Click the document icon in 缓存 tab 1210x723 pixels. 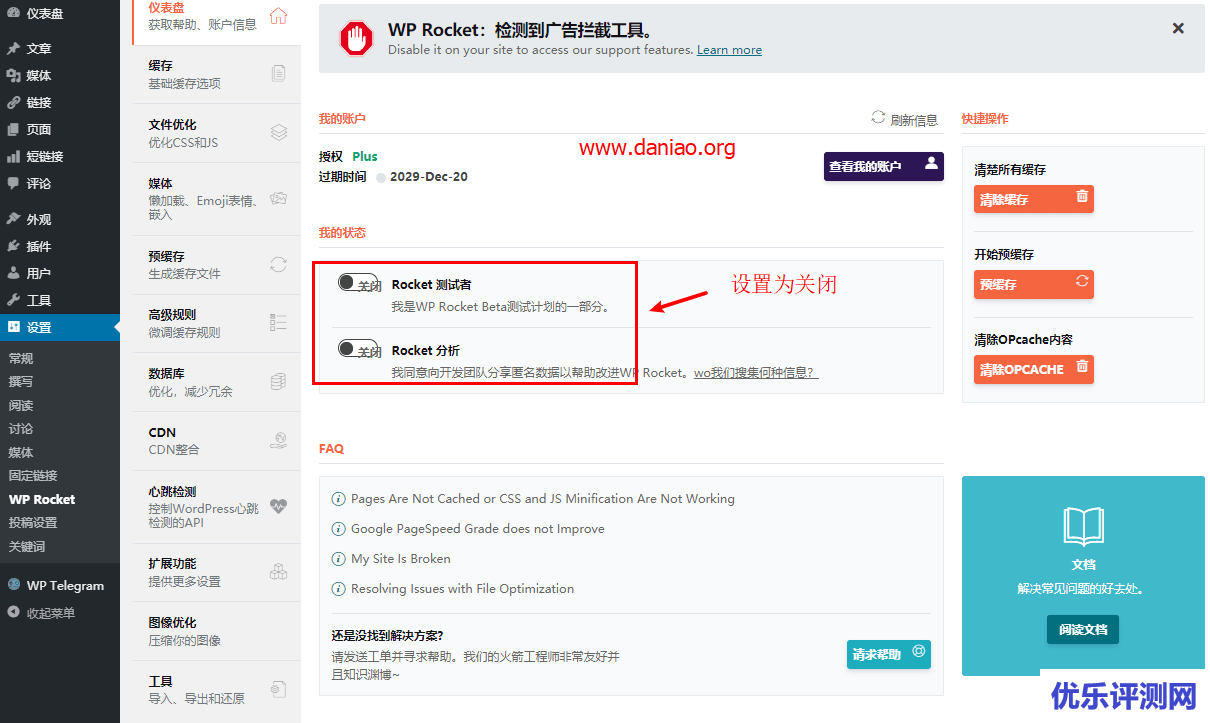point(279,73)
